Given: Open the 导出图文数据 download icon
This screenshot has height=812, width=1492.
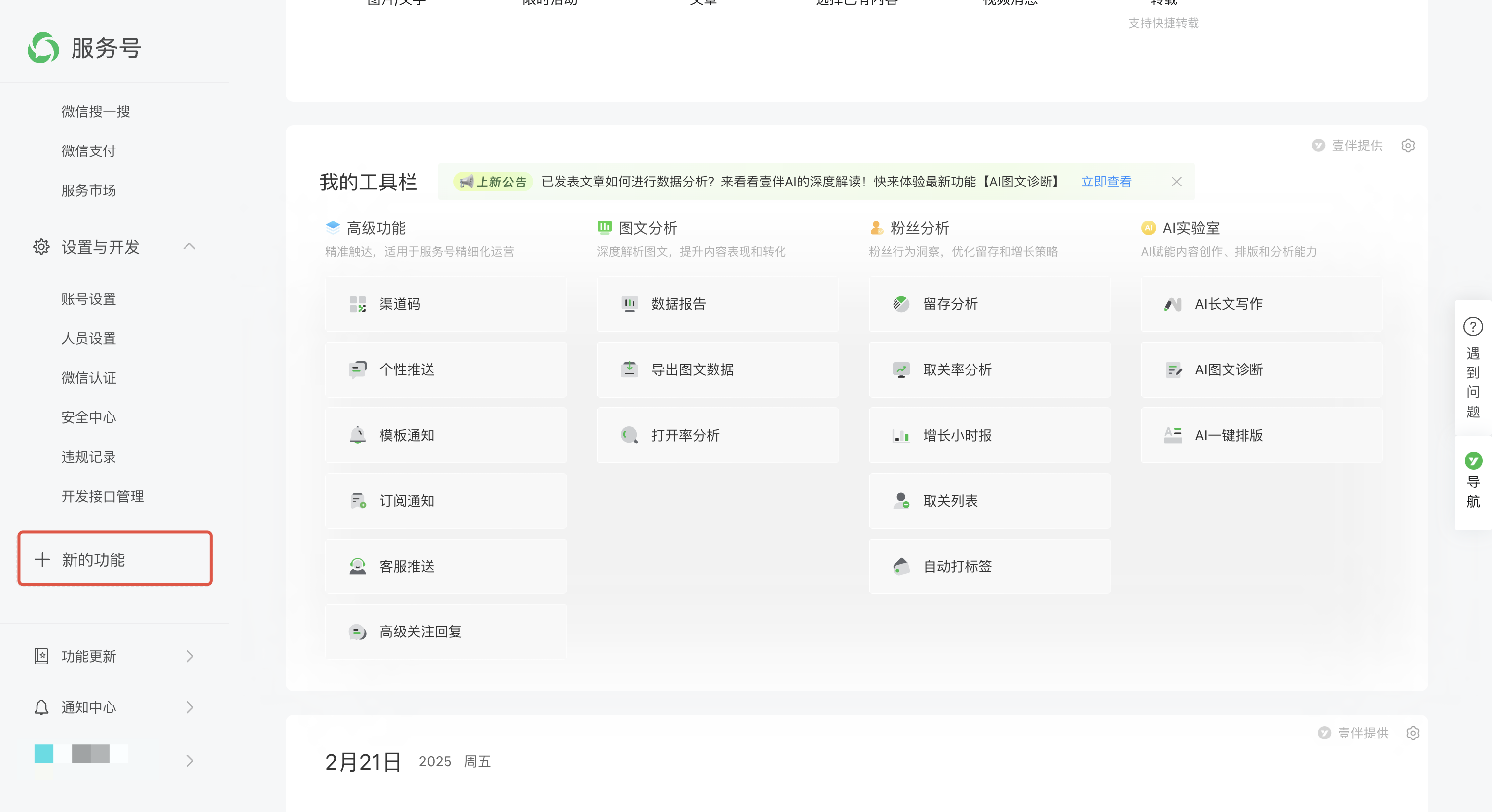Looking at the screenshot, I should (x=629, y=369).
